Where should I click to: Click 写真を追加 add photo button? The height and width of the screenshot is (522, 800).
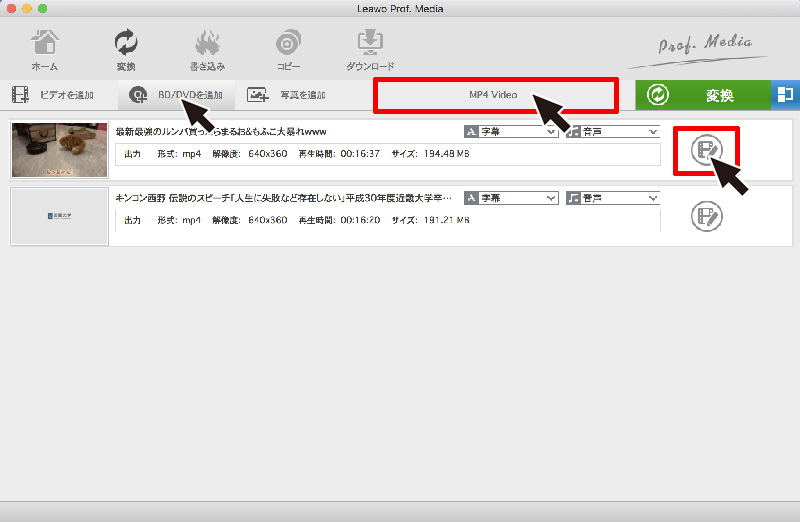(286, 95)
